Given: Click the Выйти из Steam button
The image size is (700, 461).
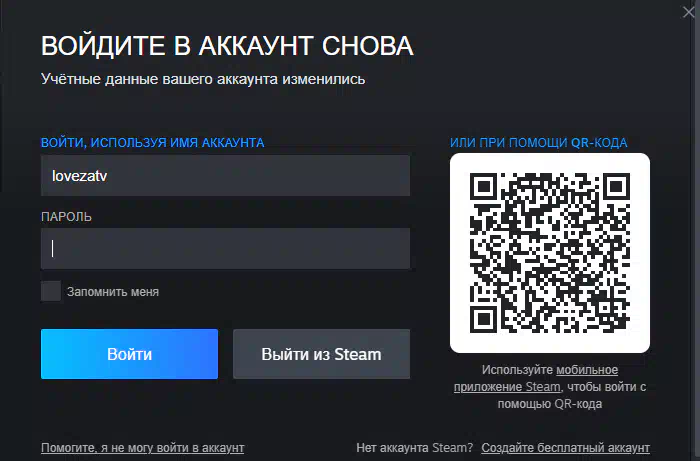Looking at the screenshot, I should (x=321, y=354).
